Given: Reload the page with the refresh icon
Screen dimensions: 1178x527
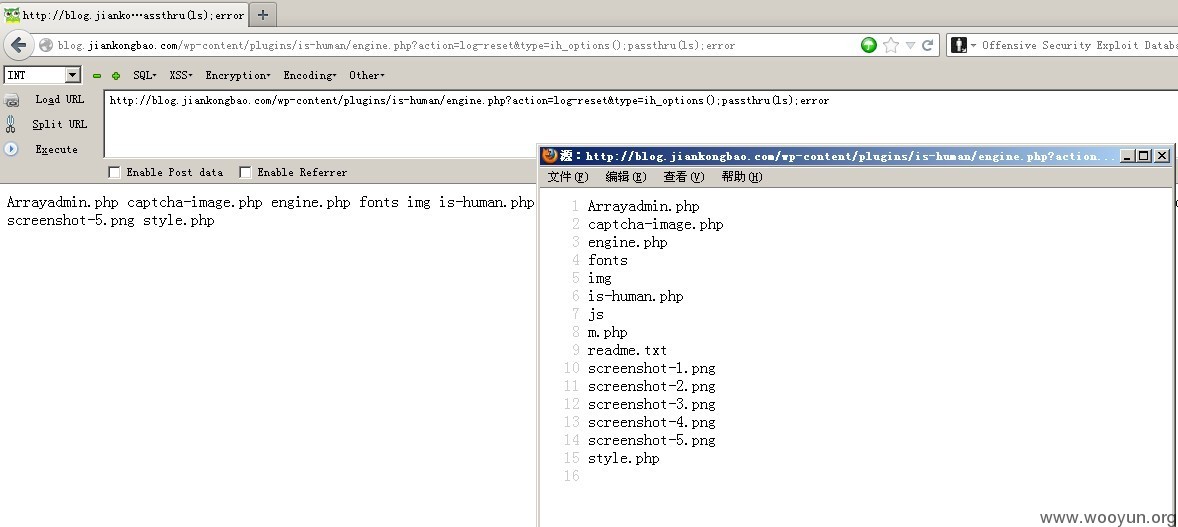Looking at the screenshot, I should [928, 45].
